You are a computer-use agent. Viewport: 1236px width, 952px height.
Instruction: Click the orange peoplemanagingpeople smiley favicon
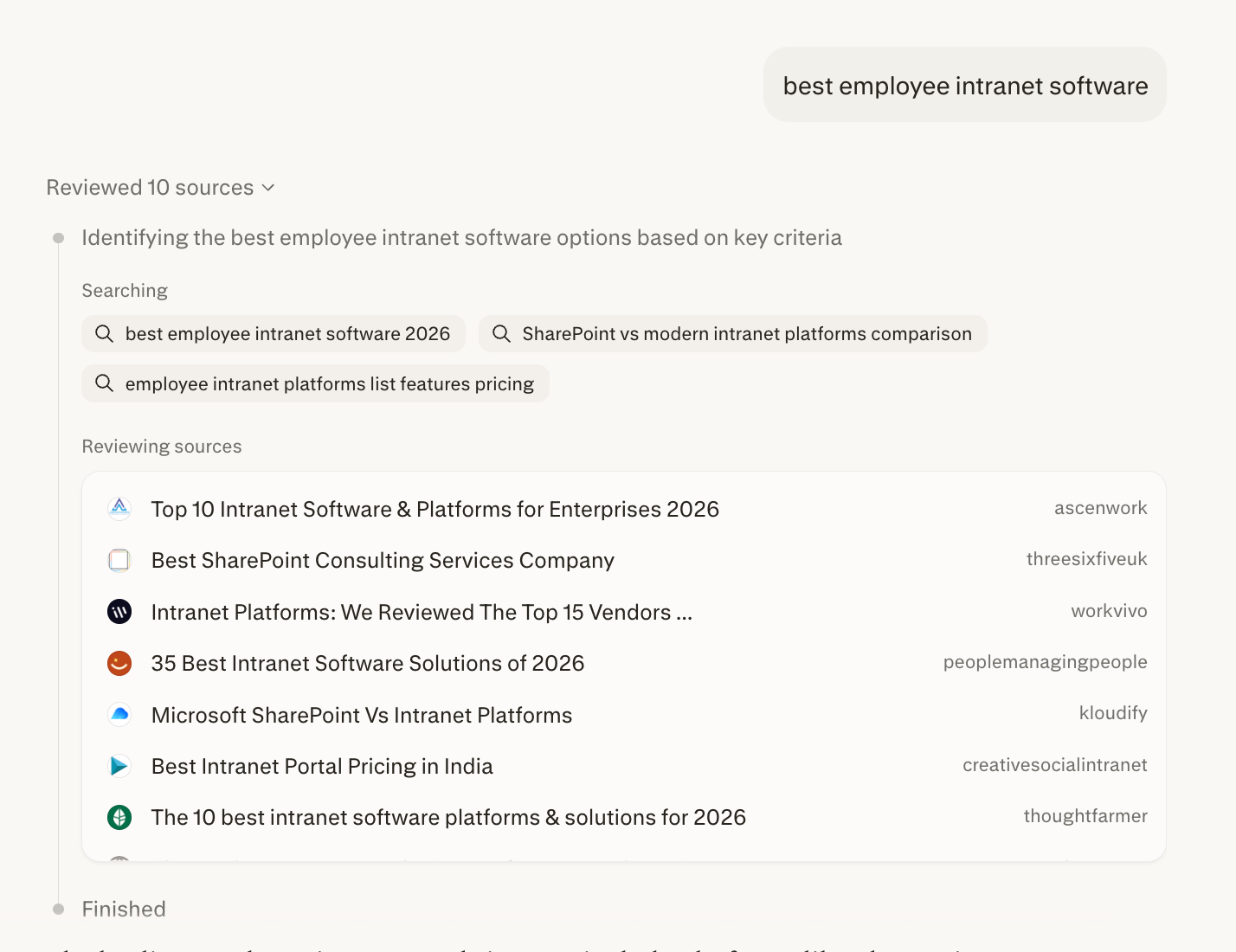119,663
